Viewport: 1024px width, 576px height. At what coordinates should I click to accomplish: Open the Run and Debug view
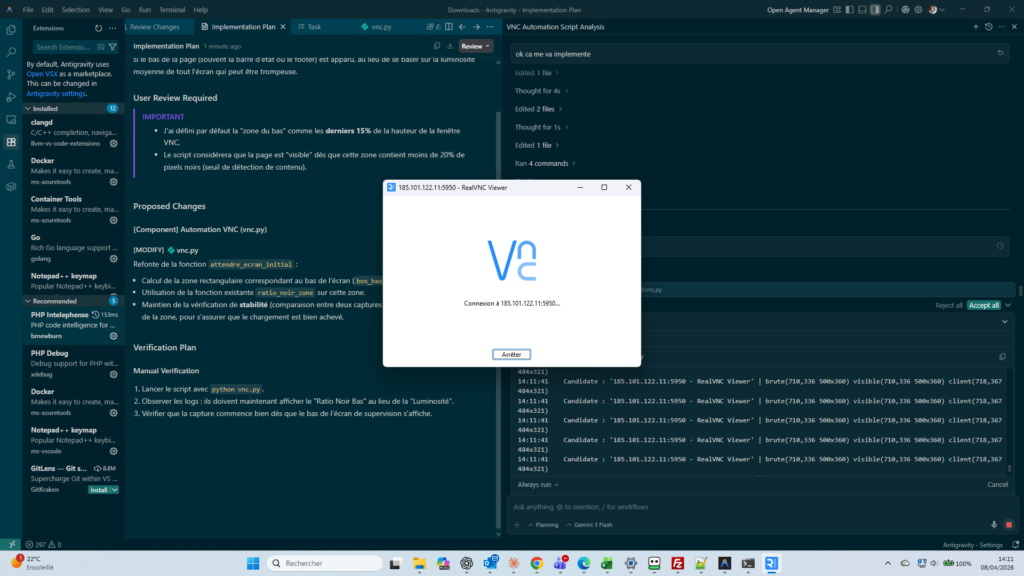point(10,97)
